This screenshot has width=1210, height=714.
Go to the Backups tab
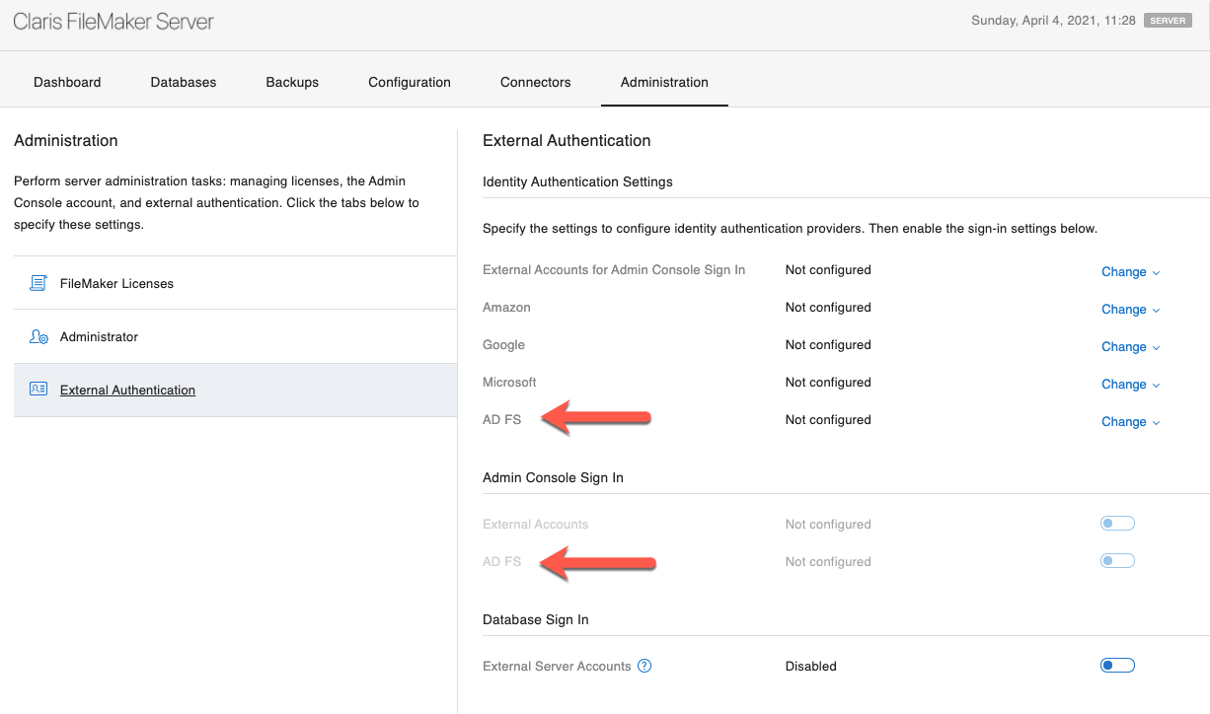point(292,82)
